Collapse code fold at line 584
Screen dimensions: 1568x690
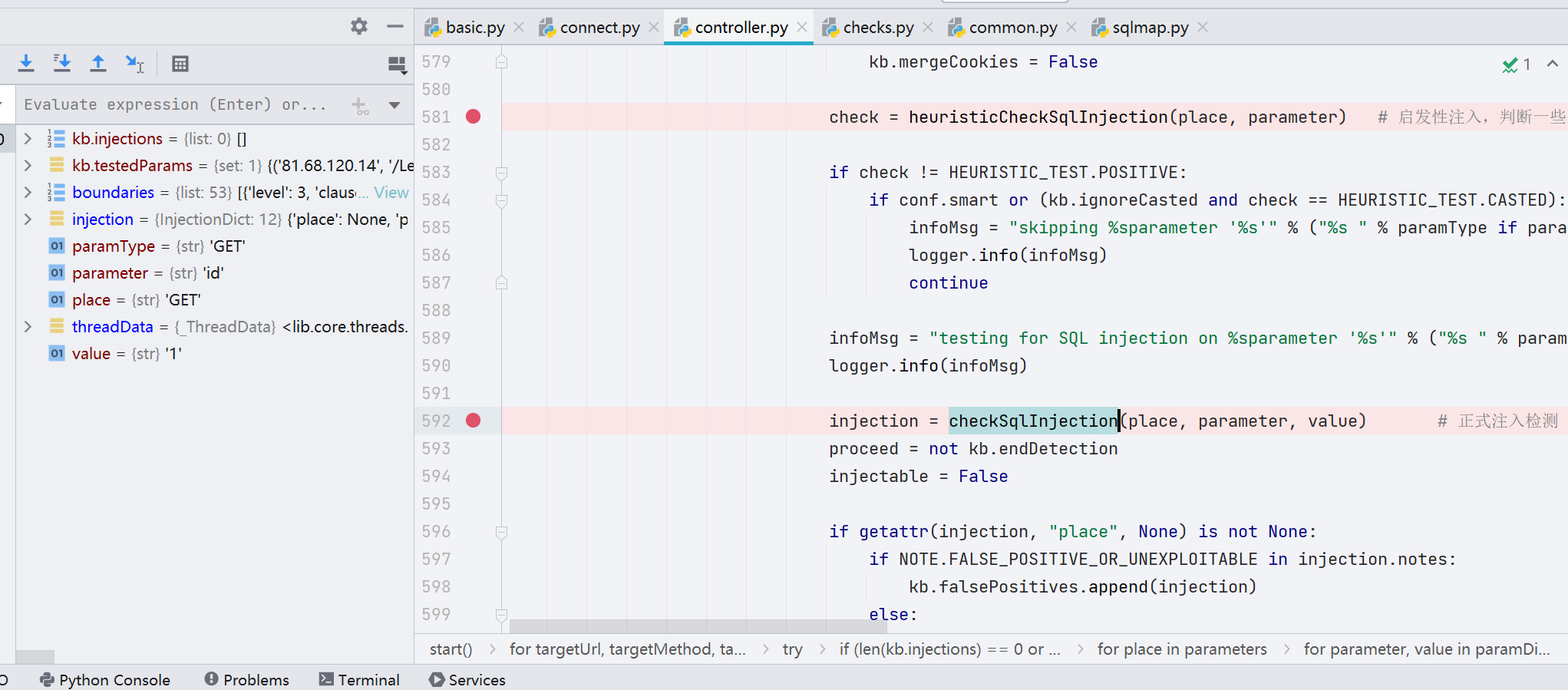tap(501, 200)
